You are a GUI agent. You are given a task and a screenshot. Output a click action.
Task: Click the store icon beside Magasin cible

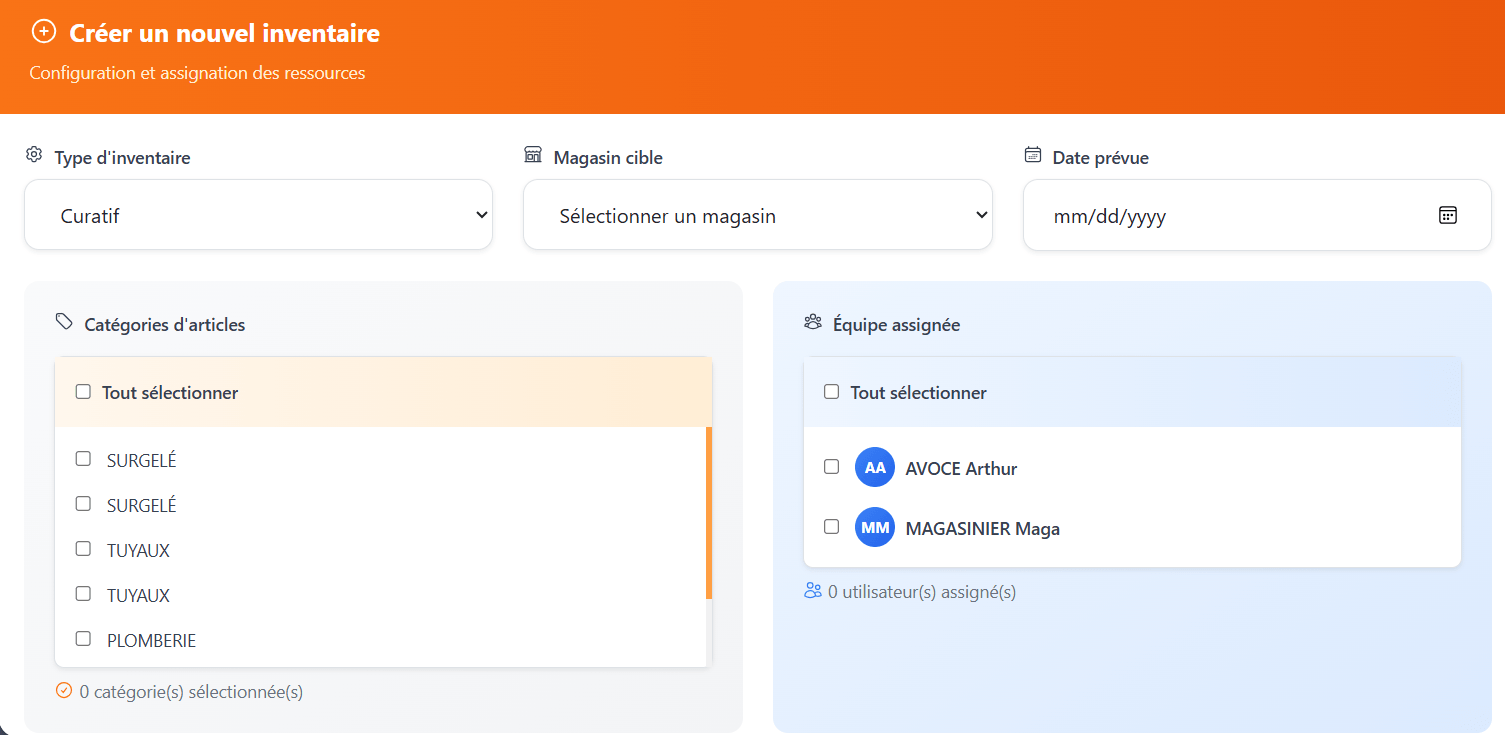pyautogui.click(x=533, y=155)
